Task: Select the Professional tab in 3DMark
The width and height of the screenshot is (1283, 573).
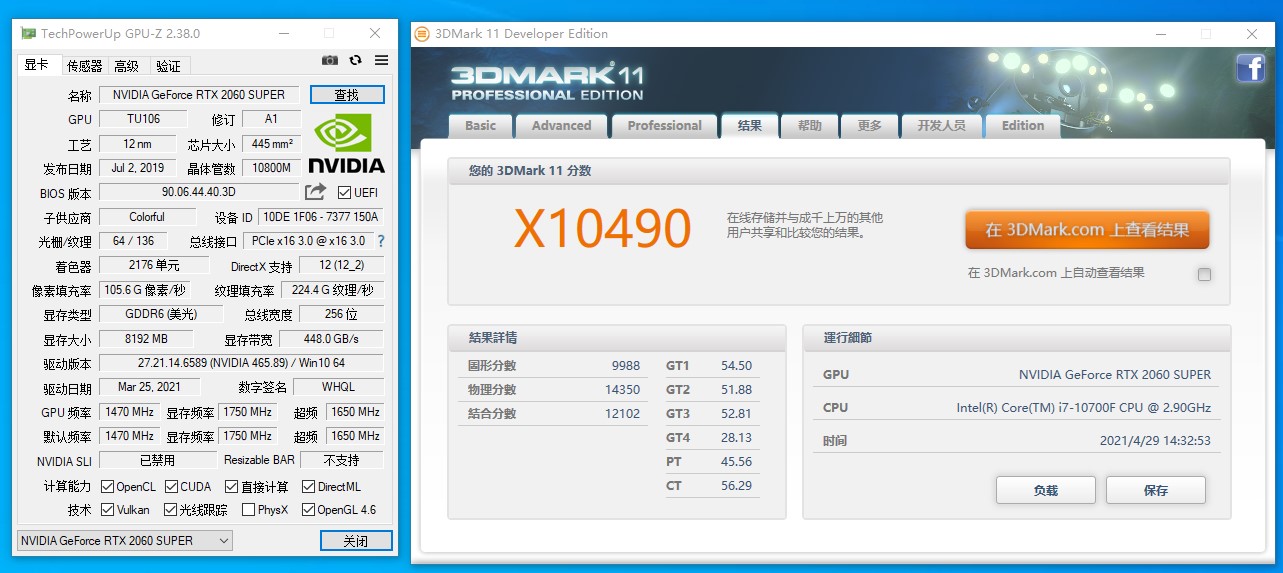Action: pyautogui.click(x=664, y=126)
